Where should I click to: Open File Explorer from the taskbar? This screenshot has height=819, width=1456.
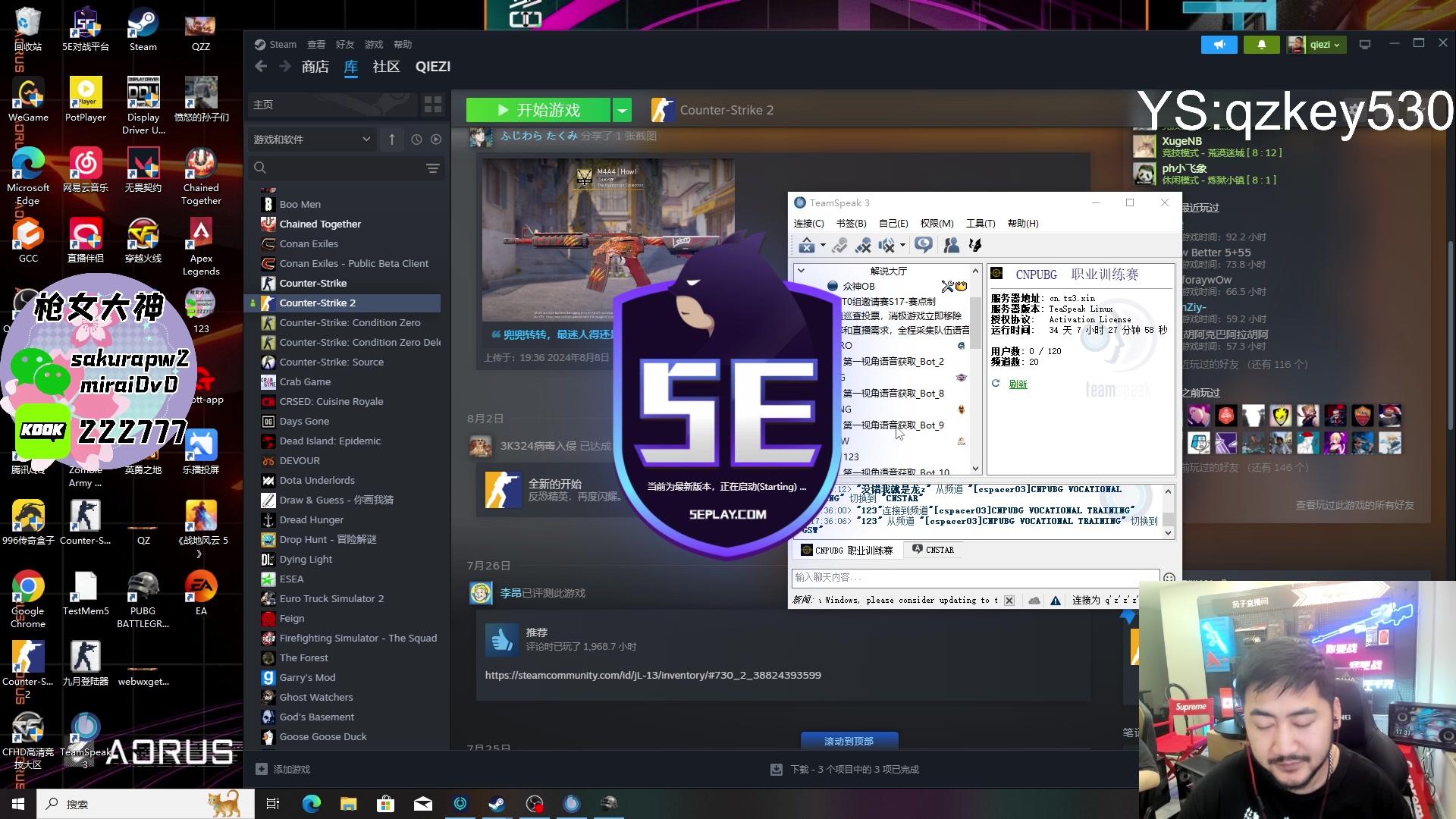(349, 804)
